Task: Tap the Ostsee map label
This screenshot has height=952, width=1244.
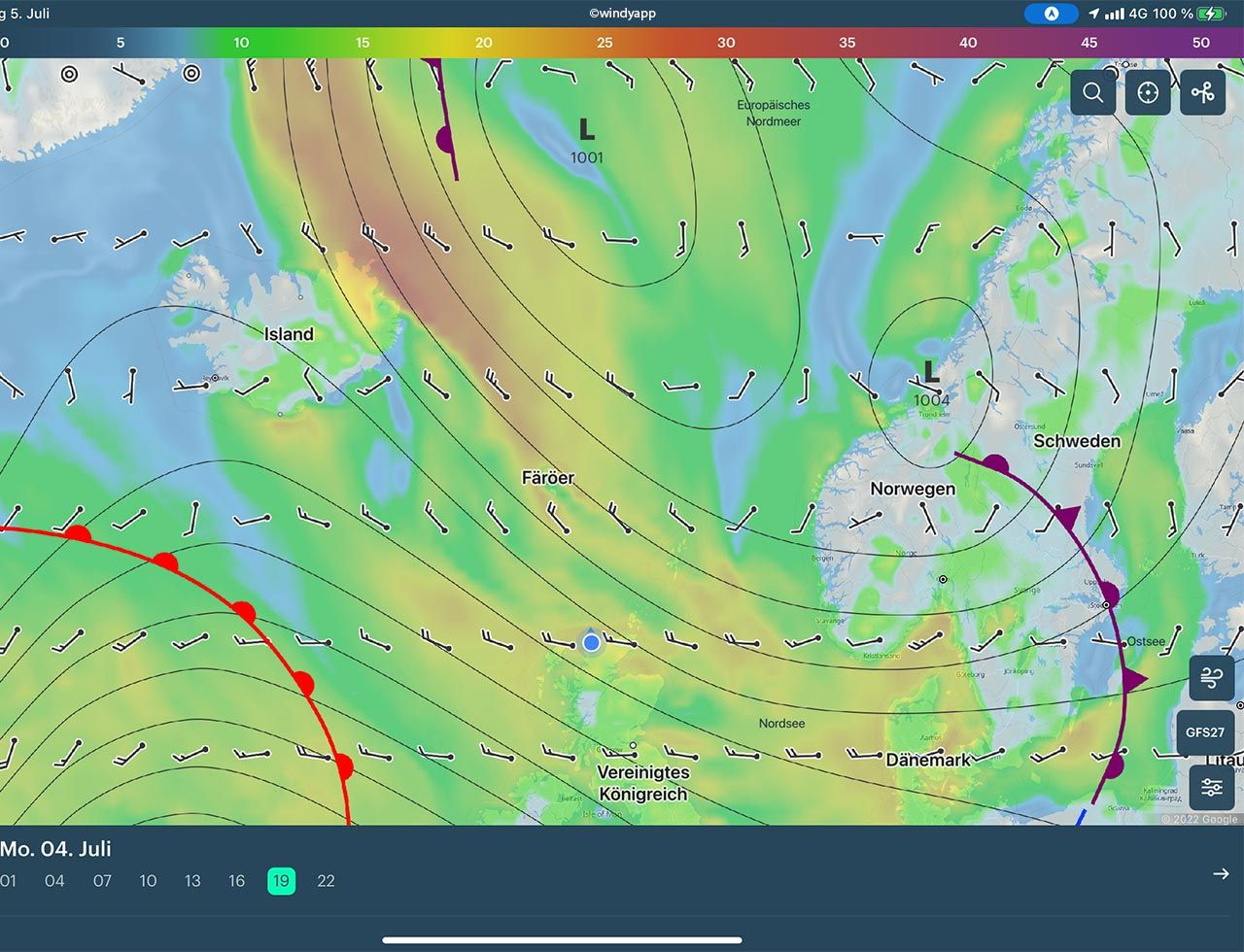Action: pyautogui.click(x=1146, y=642)
